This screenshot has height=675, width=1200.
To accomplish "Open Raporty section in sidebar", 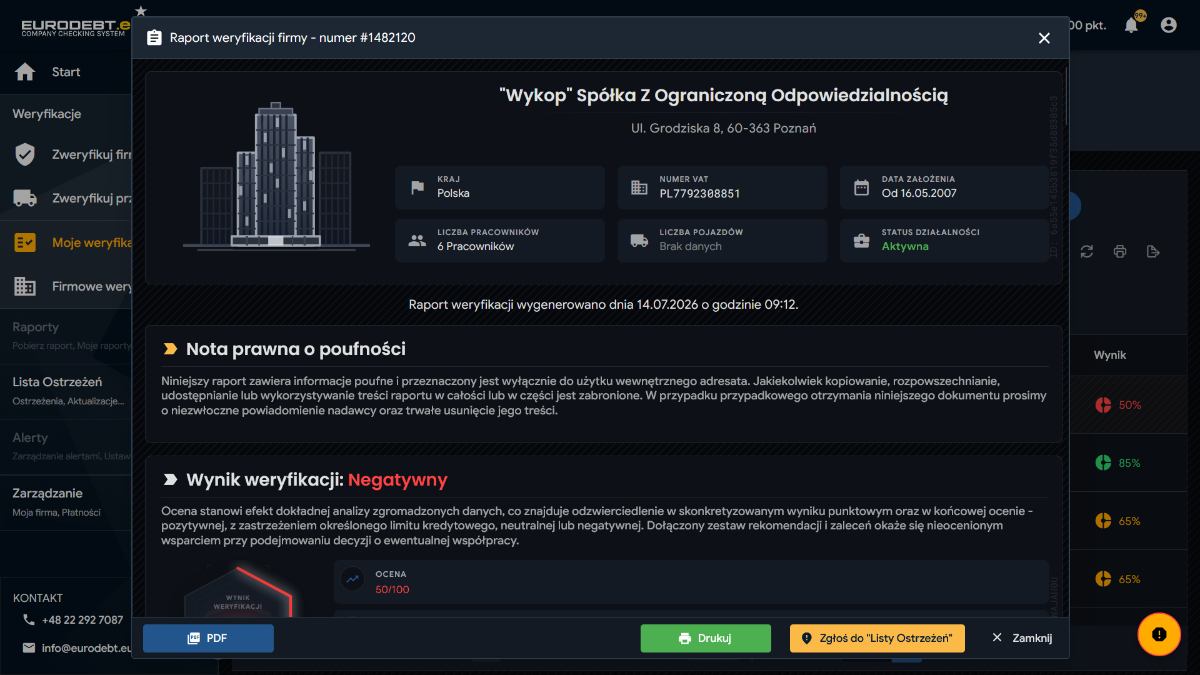I will click(x=66, y=335).
